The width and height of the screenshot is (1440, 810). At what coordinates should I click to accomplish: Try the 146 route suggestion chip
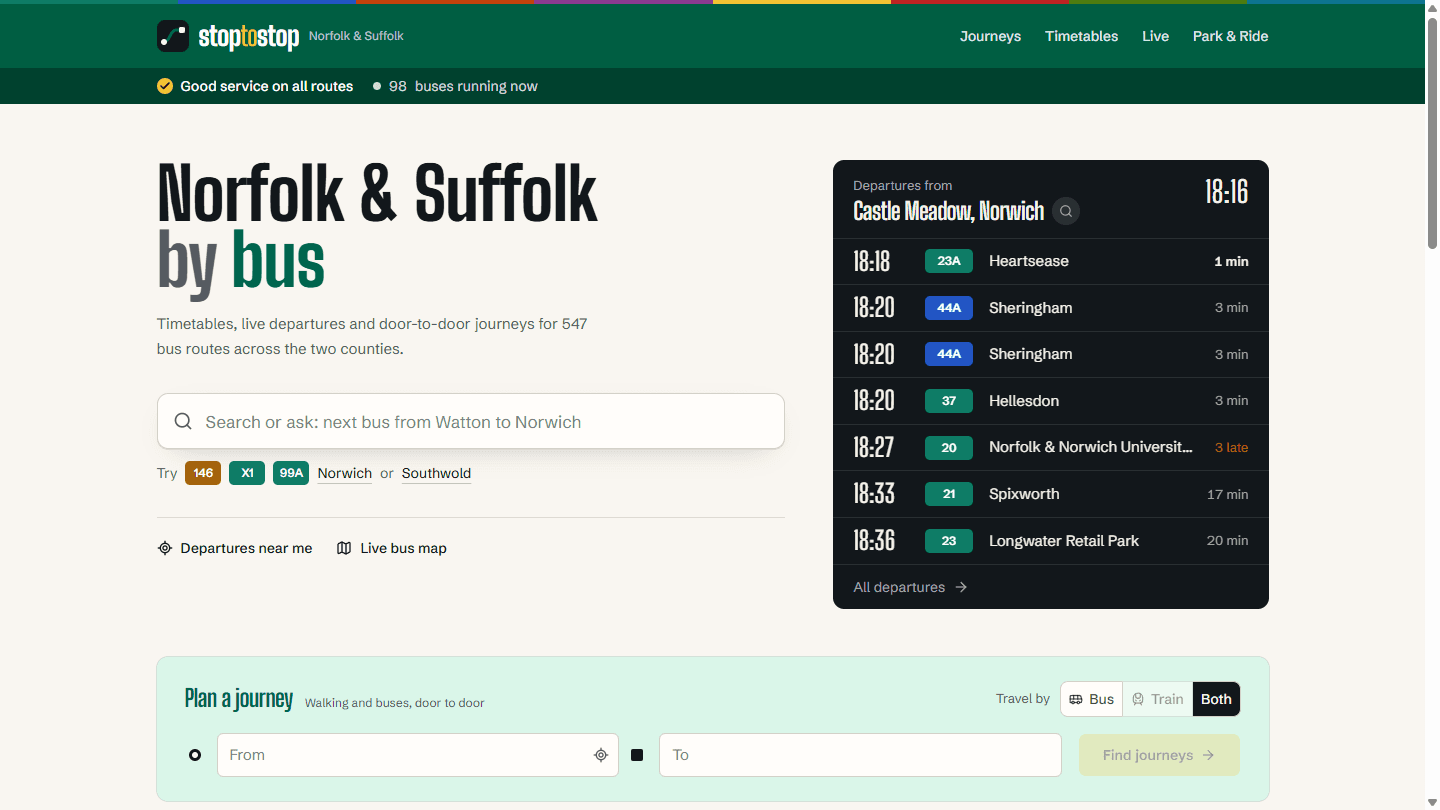[203, 473]
